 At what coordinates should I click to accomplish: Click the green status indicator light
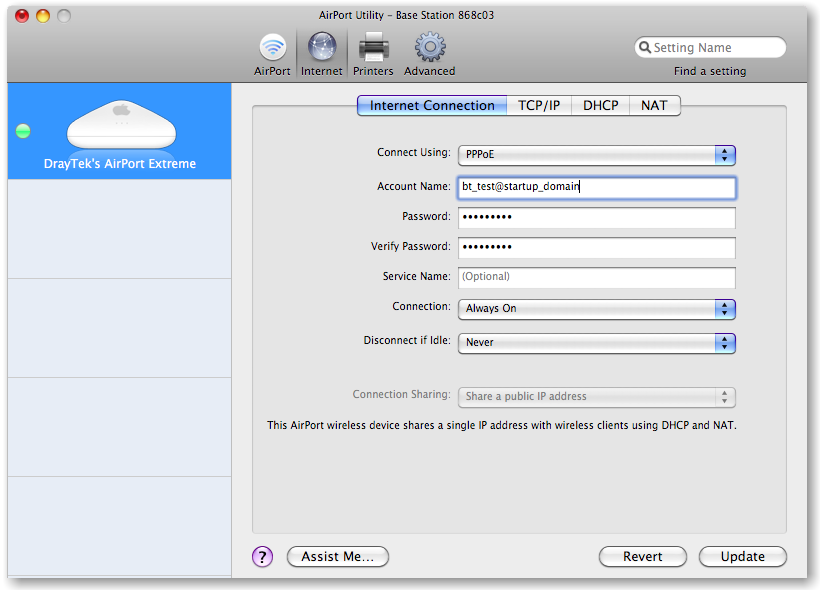[x=22, y=131]
